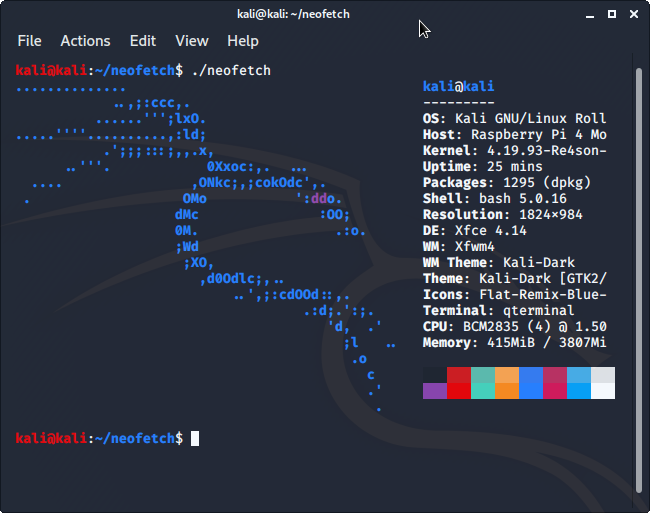Click the CPU: BCM2835 line

[514, 327]
